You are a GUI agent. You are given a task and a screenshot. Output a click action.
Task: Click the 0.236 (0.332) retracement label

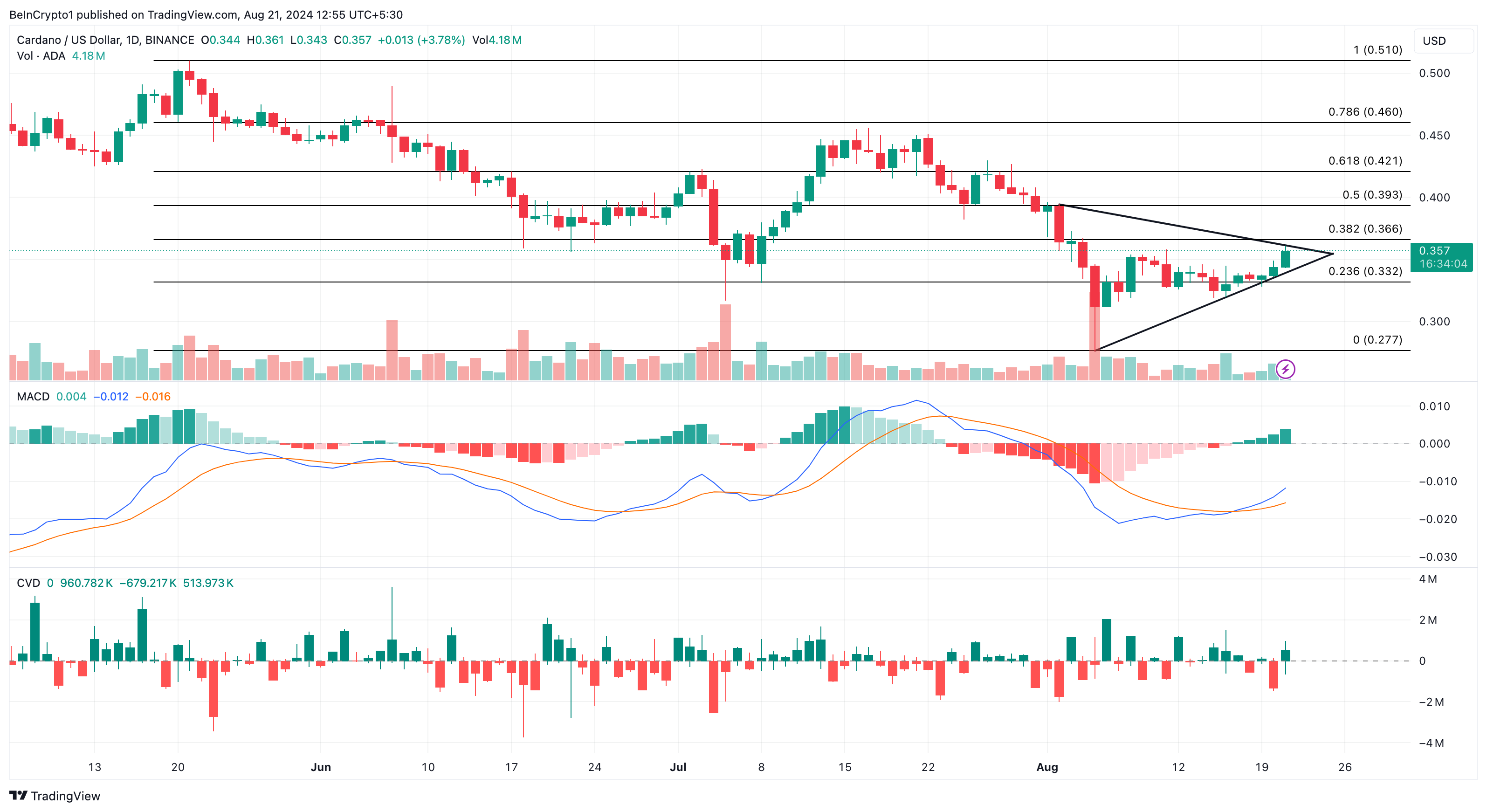1364,271
